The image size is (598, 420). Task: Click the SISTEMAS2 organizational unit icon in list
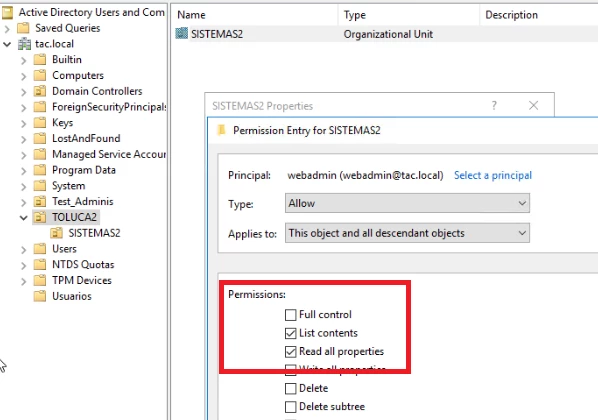(182, 34)
